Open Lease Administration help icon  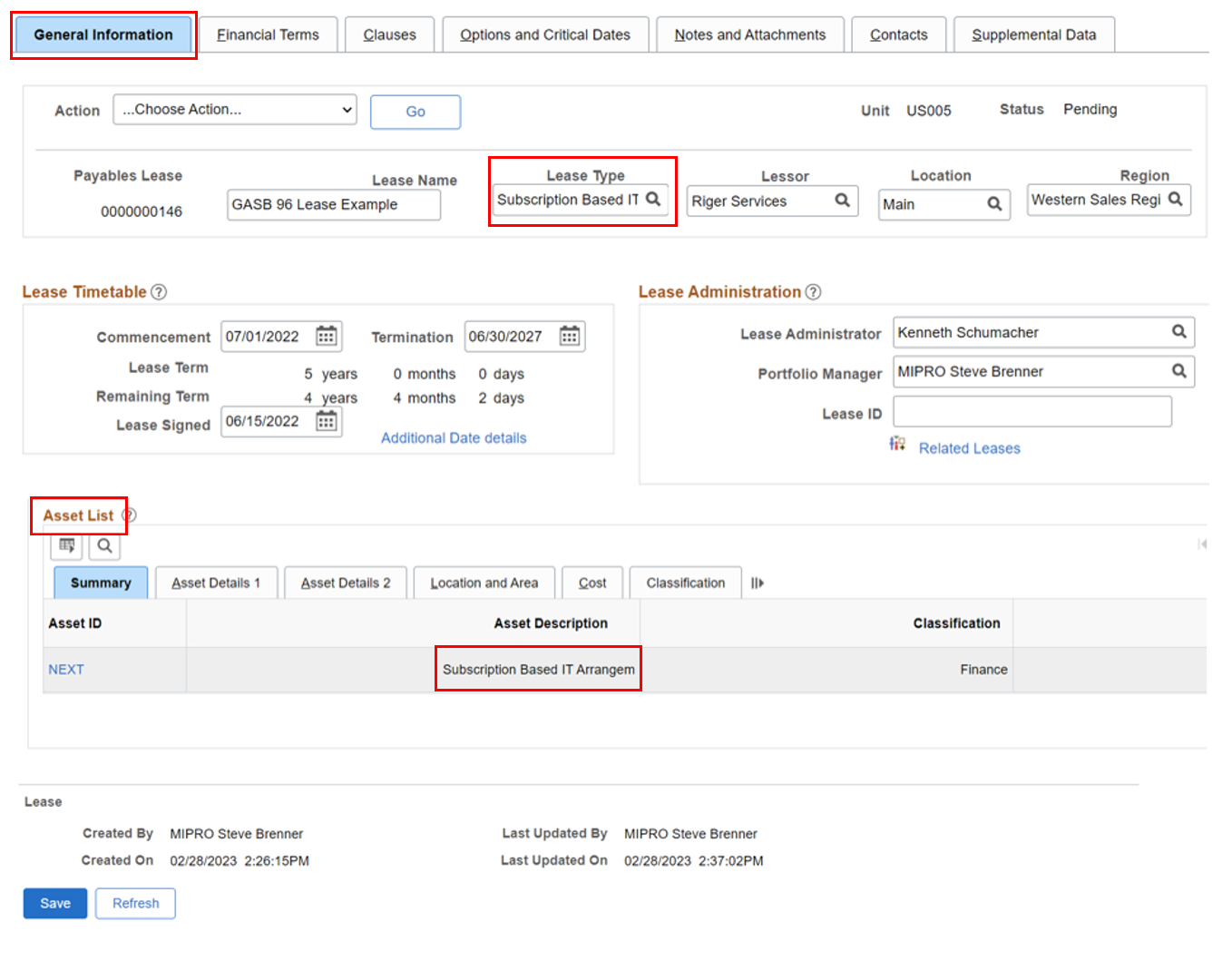(814, 292)
